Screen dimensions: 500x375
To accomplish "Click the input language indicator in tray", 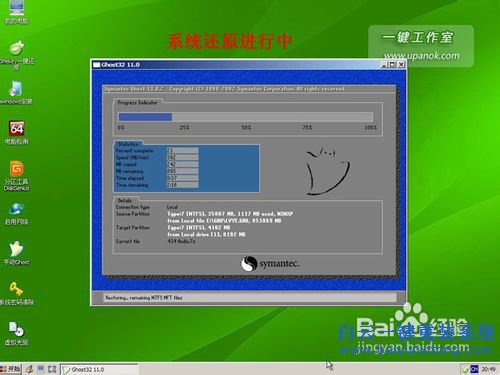I will [x=474, y=369].
